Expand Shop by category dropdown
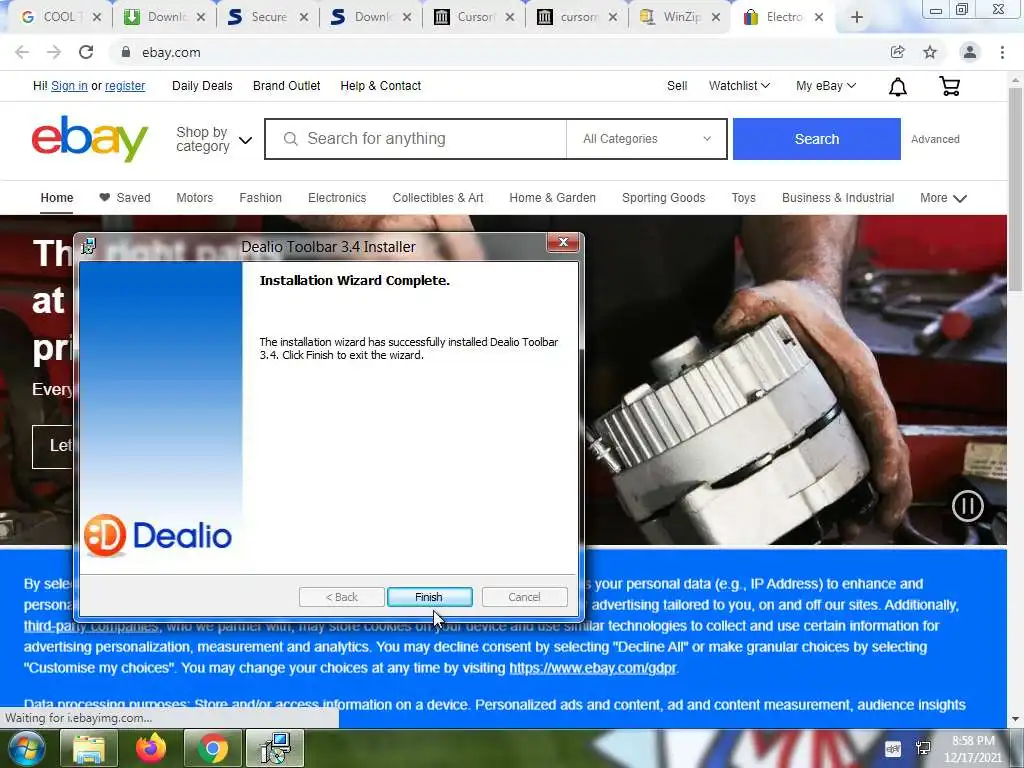The image size is (1024, 768). (214, 139)
